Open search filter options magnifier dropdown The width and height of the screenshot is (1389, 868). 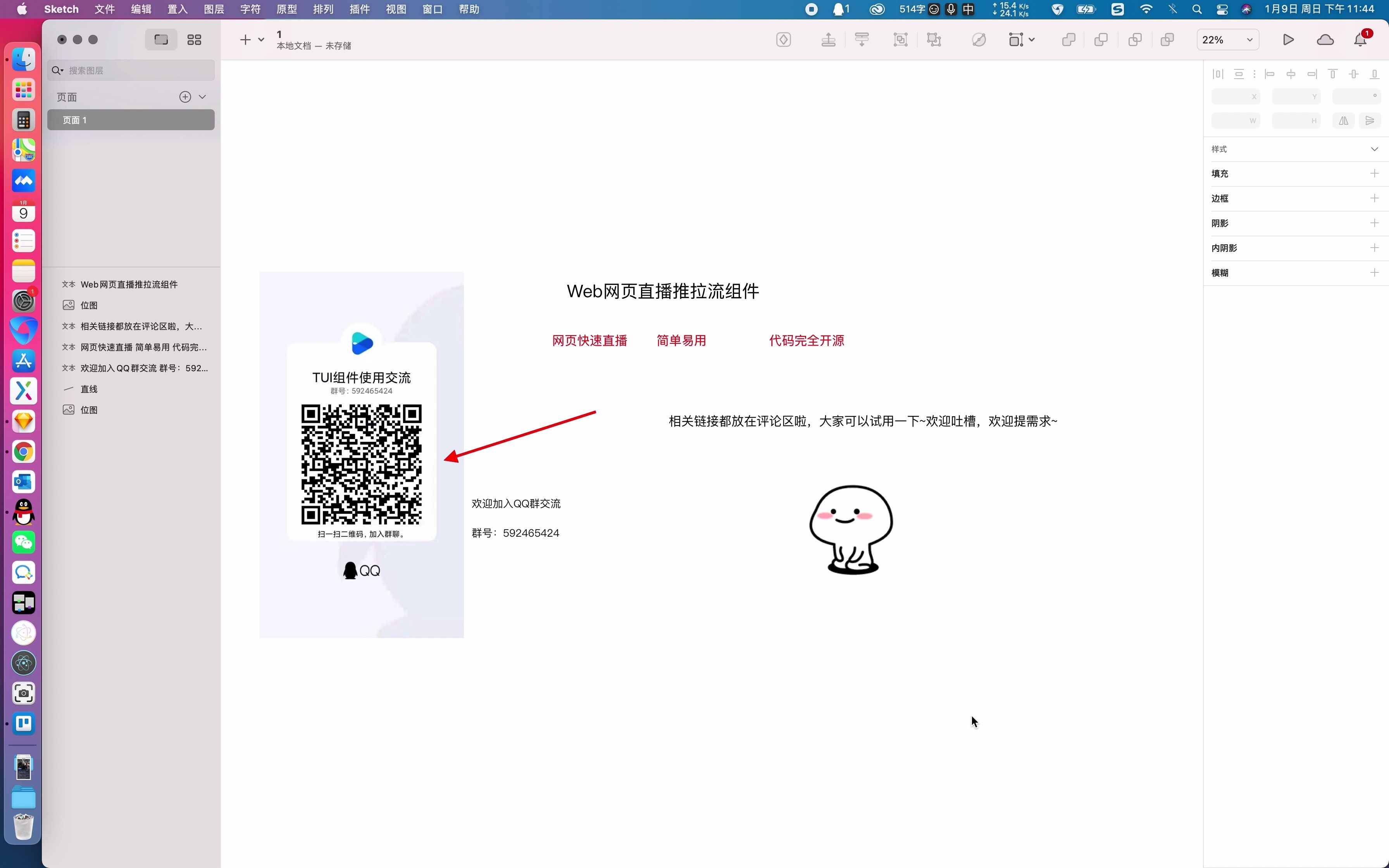pos(57,71)
